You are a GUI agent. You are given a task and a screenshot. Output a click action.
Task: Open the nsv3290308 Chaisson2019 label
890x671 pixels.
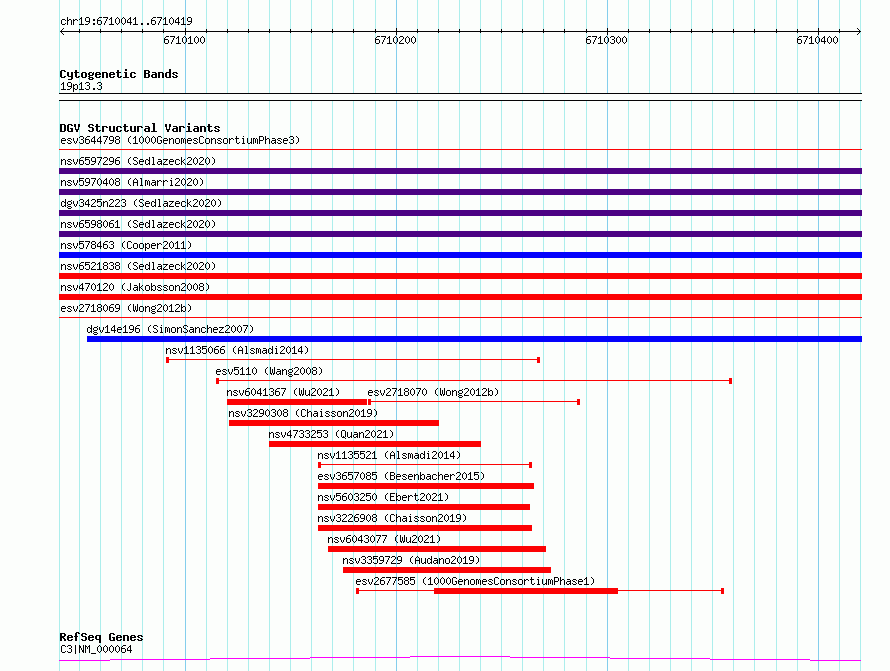tap(303, 413)
